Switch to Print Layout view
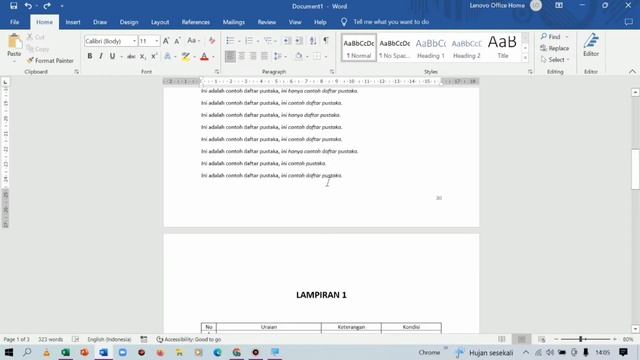This screenshot has height=360, width=640. pyautogui.click(x=522, y=339)
